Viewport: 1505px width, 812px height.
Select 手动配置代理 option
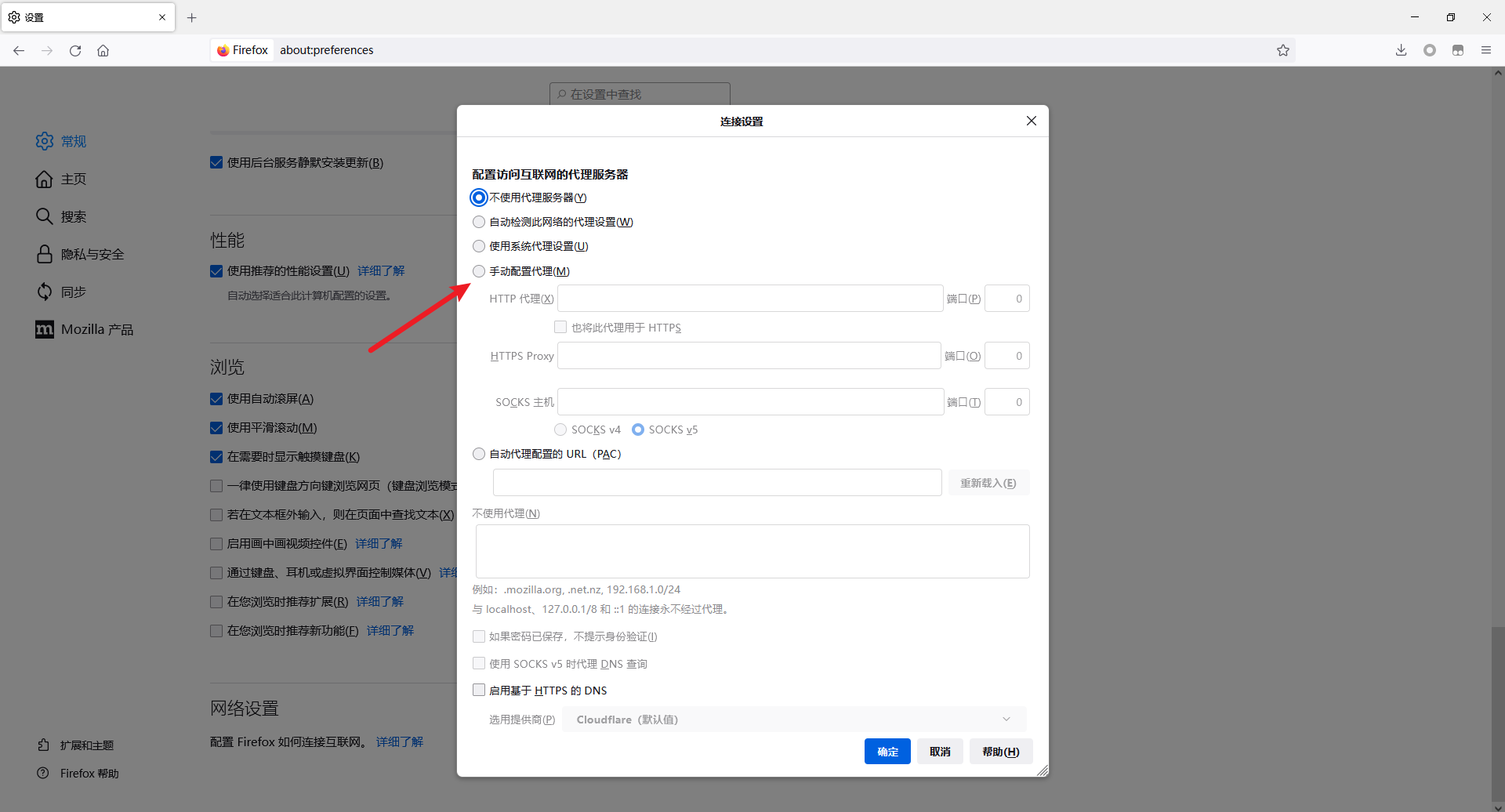(479, 271)
